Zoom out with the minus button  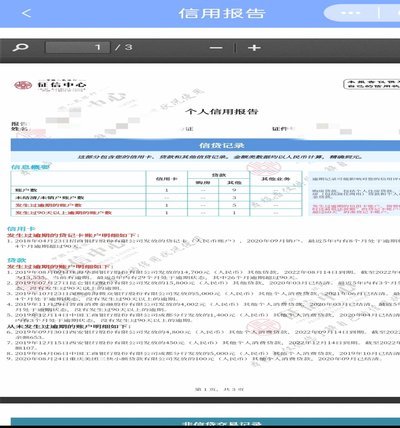point(216,48)
